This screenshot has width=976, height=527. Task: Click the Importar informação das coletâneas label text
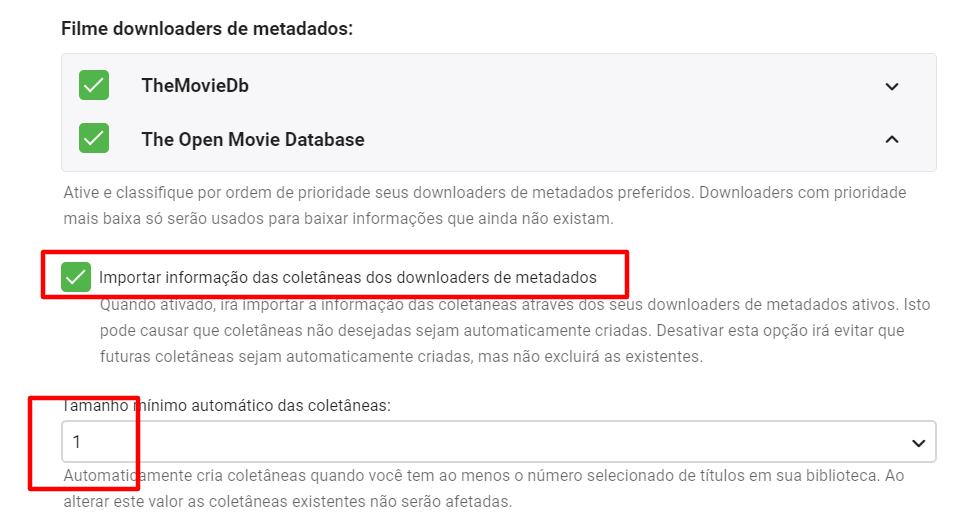click(347, 277)
